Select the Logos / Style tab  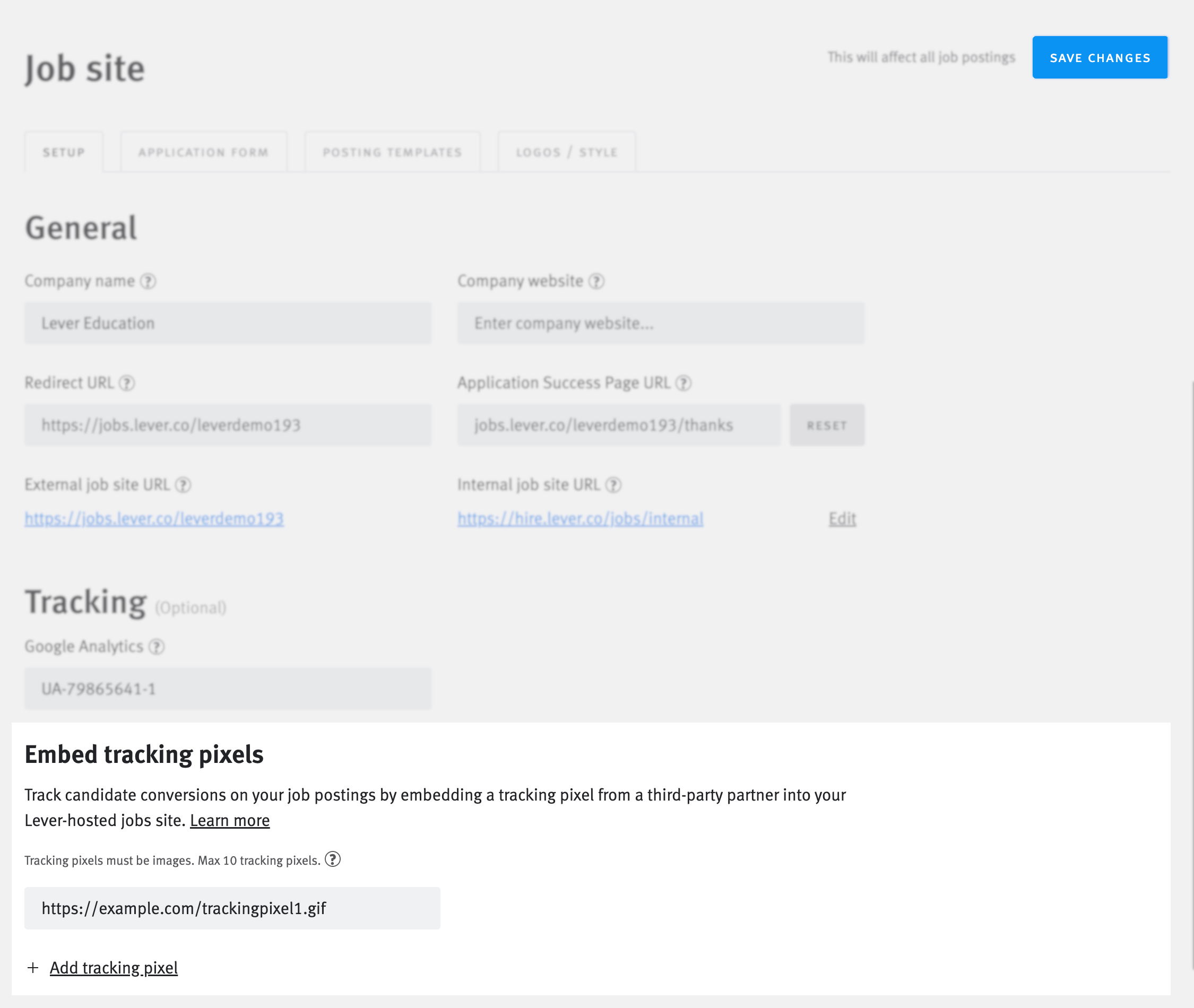[x=566, y=151]
